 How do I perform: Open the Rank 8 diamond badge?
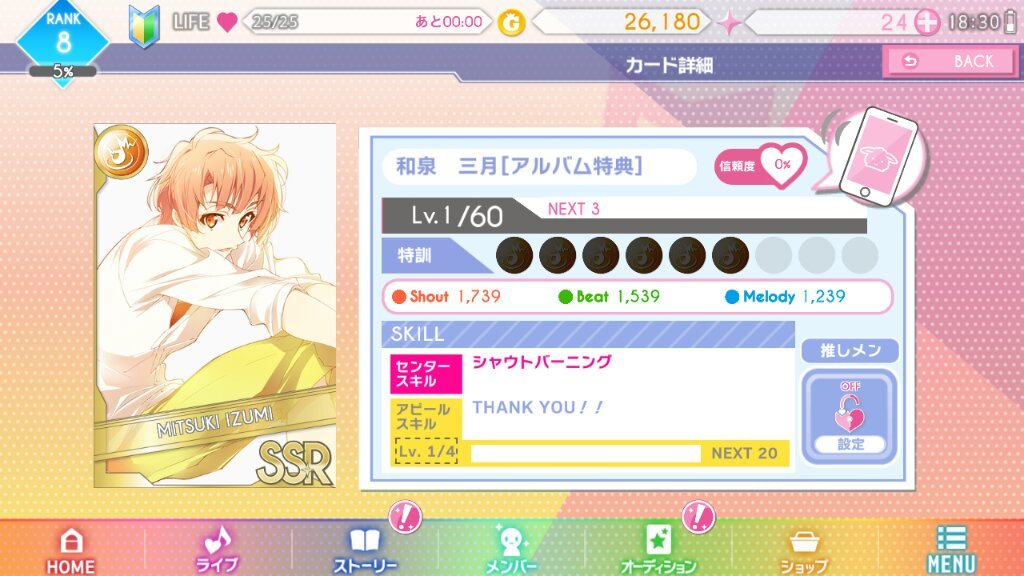tap(63, 40)
